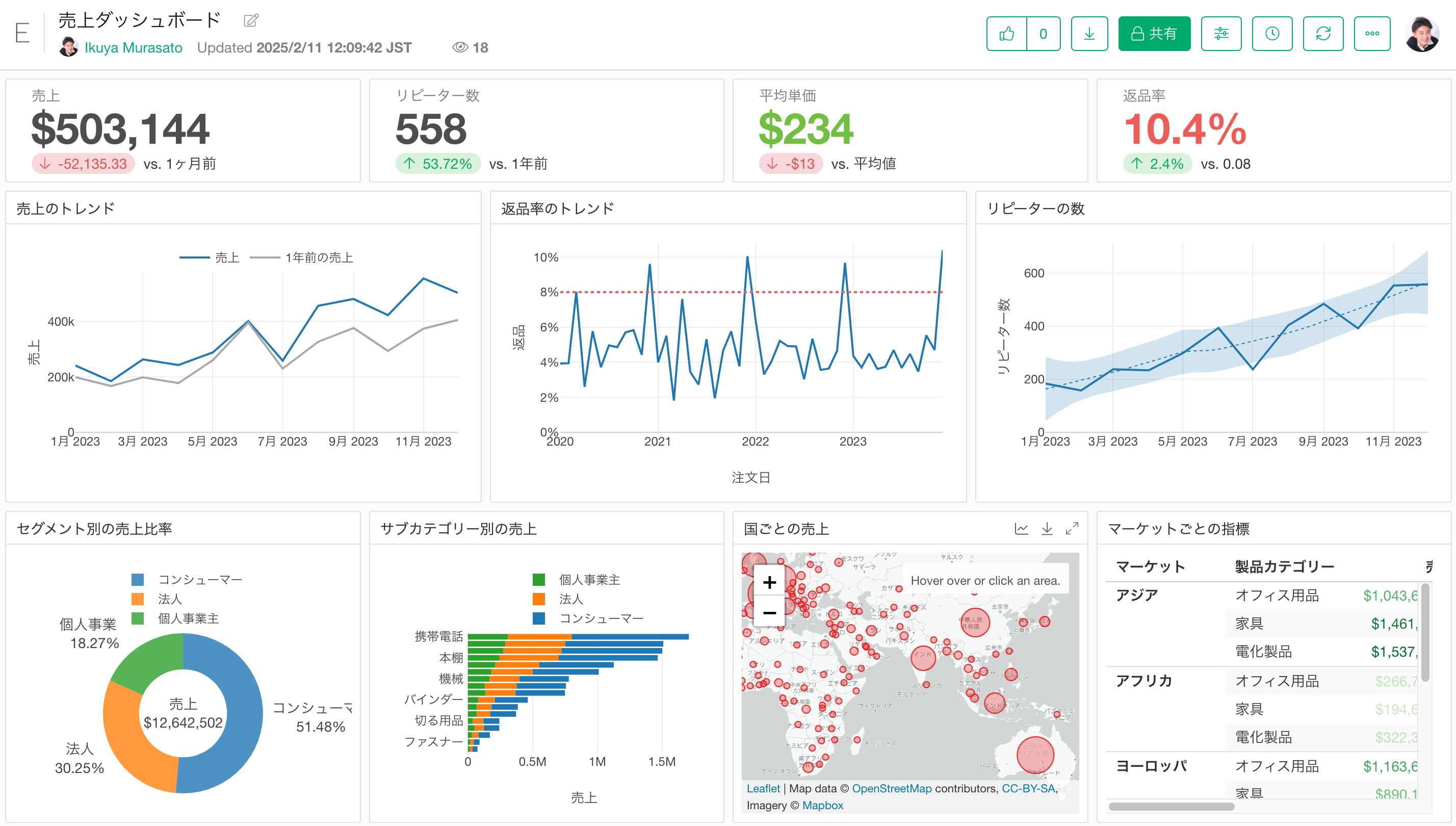Click the edit dashboard title pencil icon
Screen dimensions: 1456x826
(251, 20)
